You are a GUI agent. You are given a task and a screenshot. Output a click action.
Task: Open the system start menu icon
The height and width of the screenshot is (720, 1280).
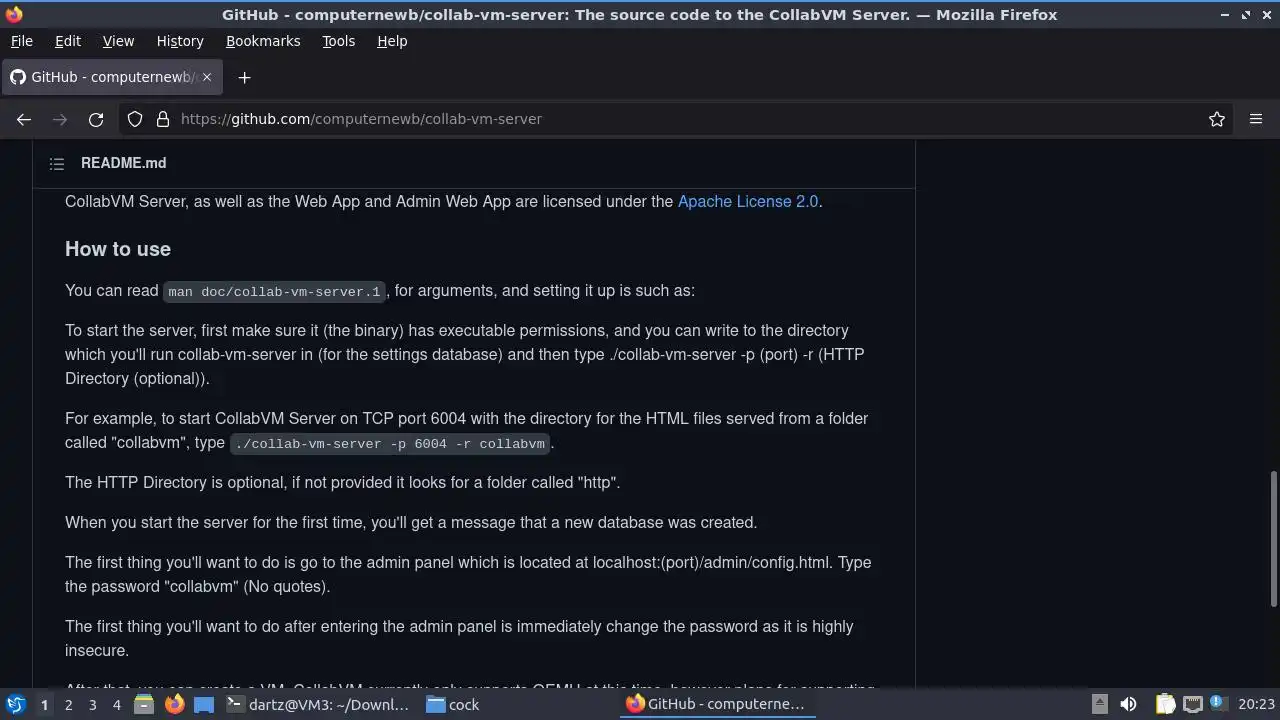tap(15, 704)
